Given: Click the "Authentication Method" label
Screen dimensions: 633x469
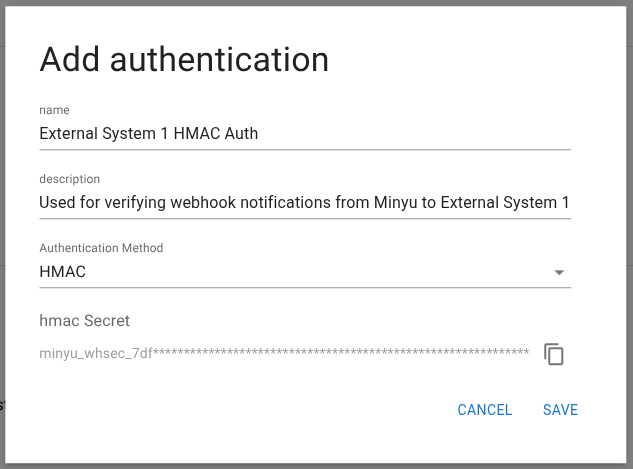Looking at the screenshot, I should pos(101,248).
